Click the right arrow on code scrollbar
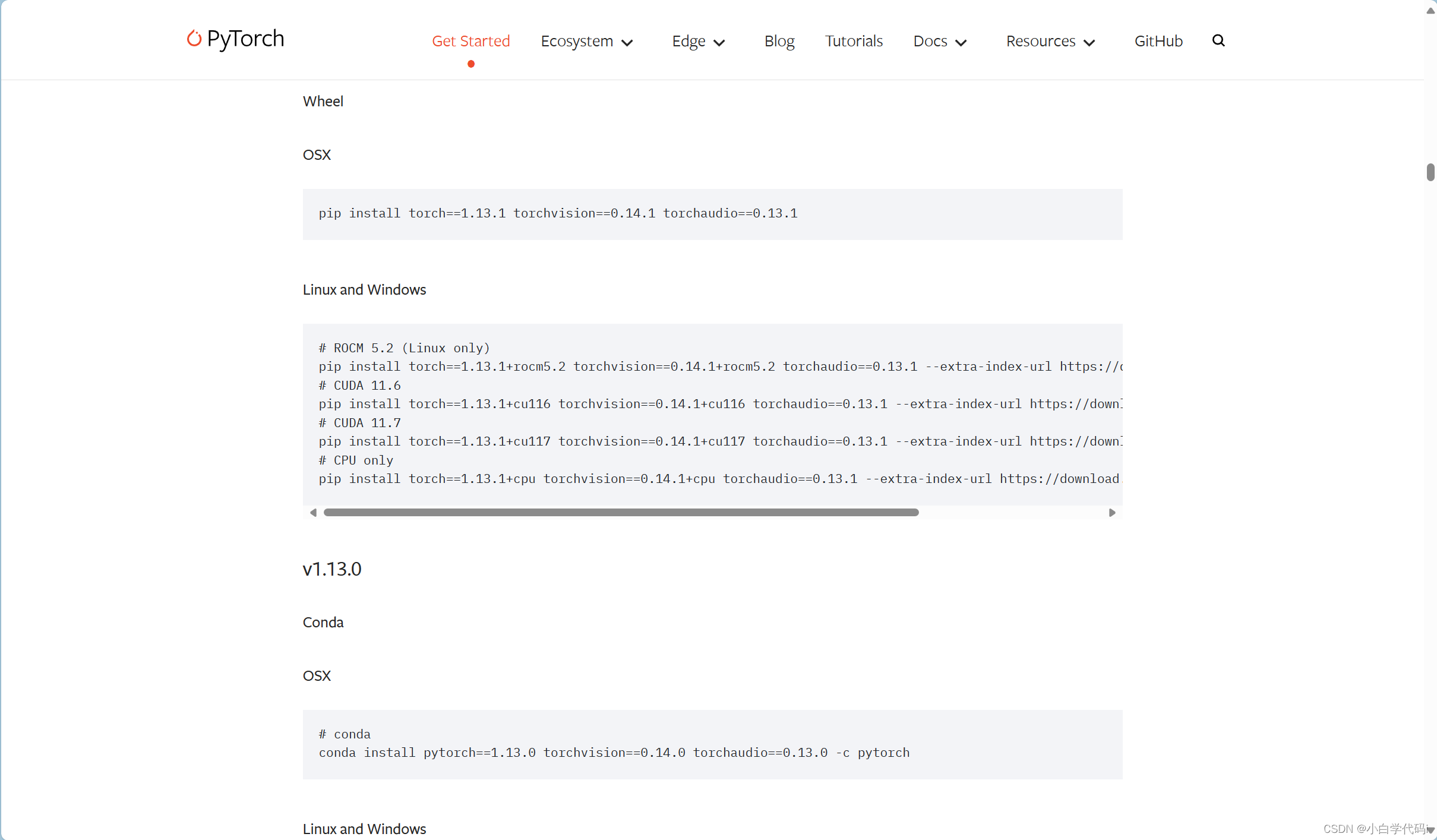Image resolution: width=1437 pixels, height=840 pixels. tap(1112, 511)
